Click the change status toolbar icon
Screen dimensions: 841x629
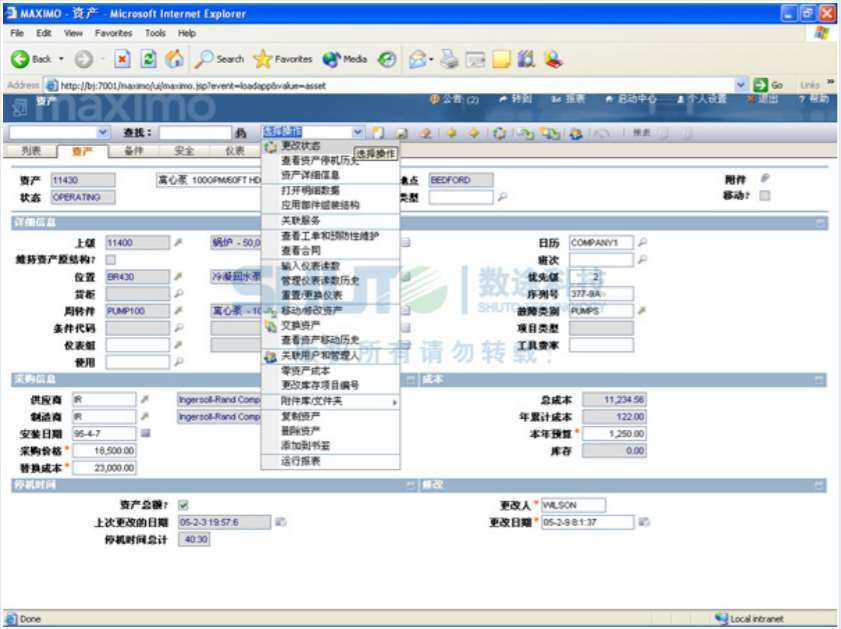point(499,133)
